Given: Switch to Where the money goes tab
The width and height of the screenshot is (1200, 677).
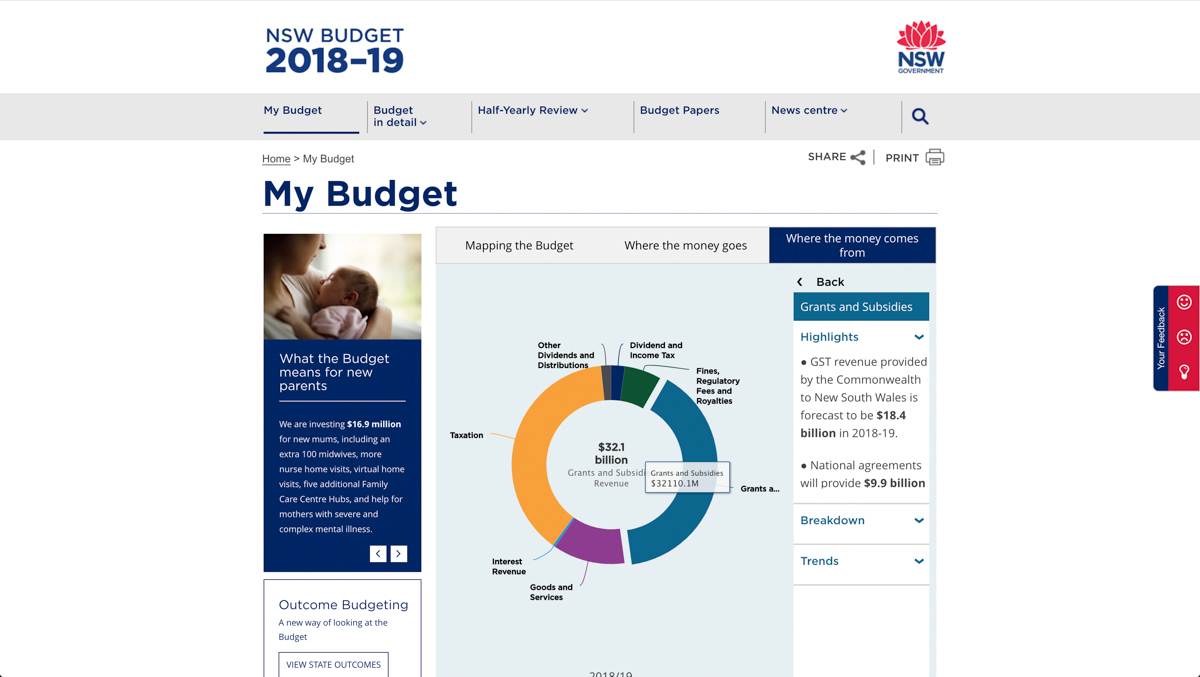Looking at the screenshot, I should (x=685, y=245).
